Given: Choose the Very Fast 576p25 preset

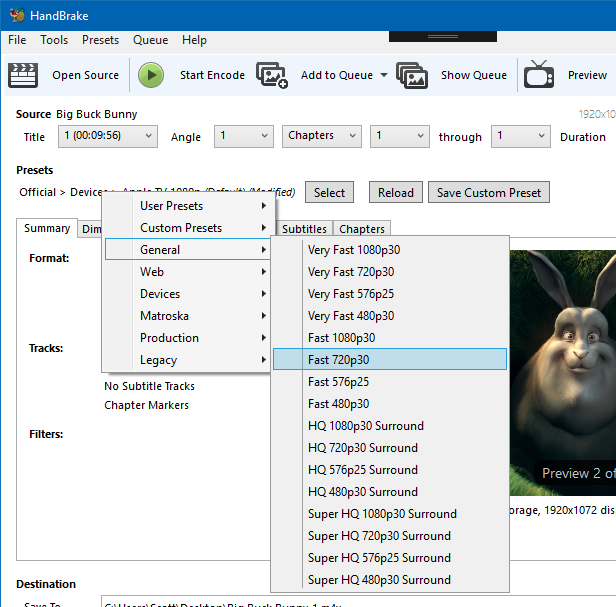Looking at the screenshot, I should pyautogui.click(x=390, y=294).
